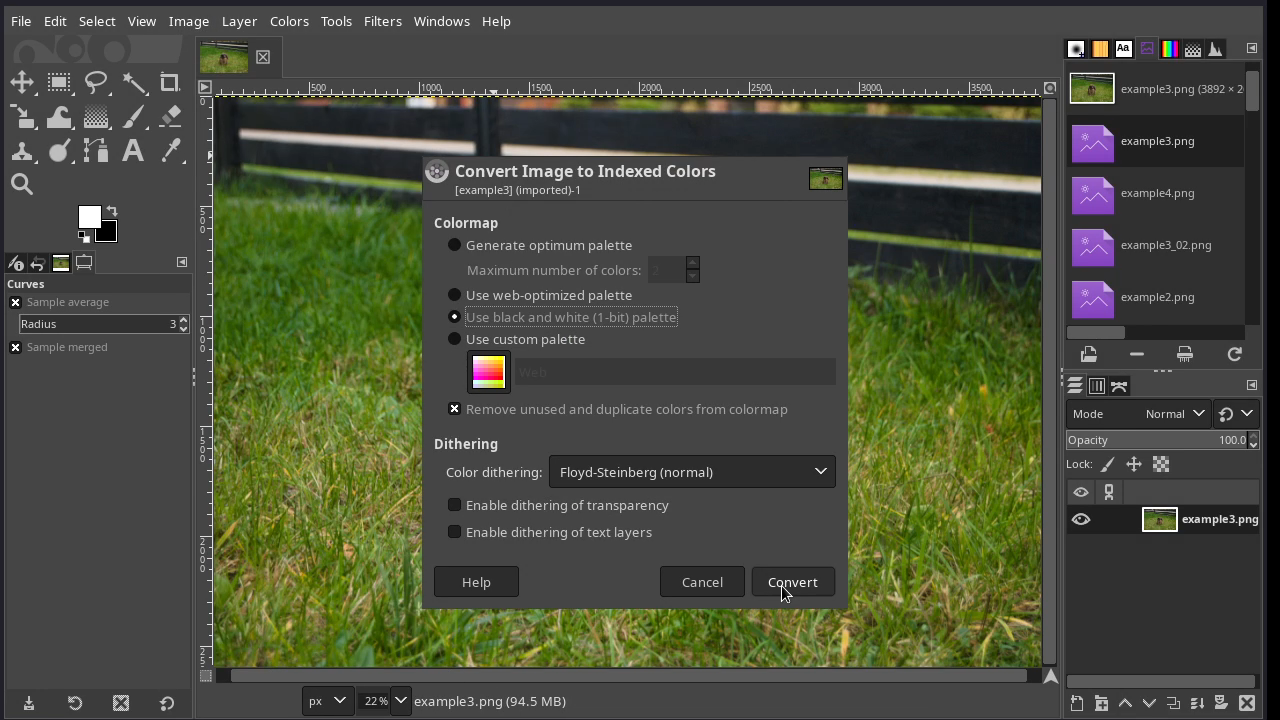Image resolution: width=1280 pixels, height=720 pixels.
Task: Click the Convert button
Action: [x=793, y=582]
